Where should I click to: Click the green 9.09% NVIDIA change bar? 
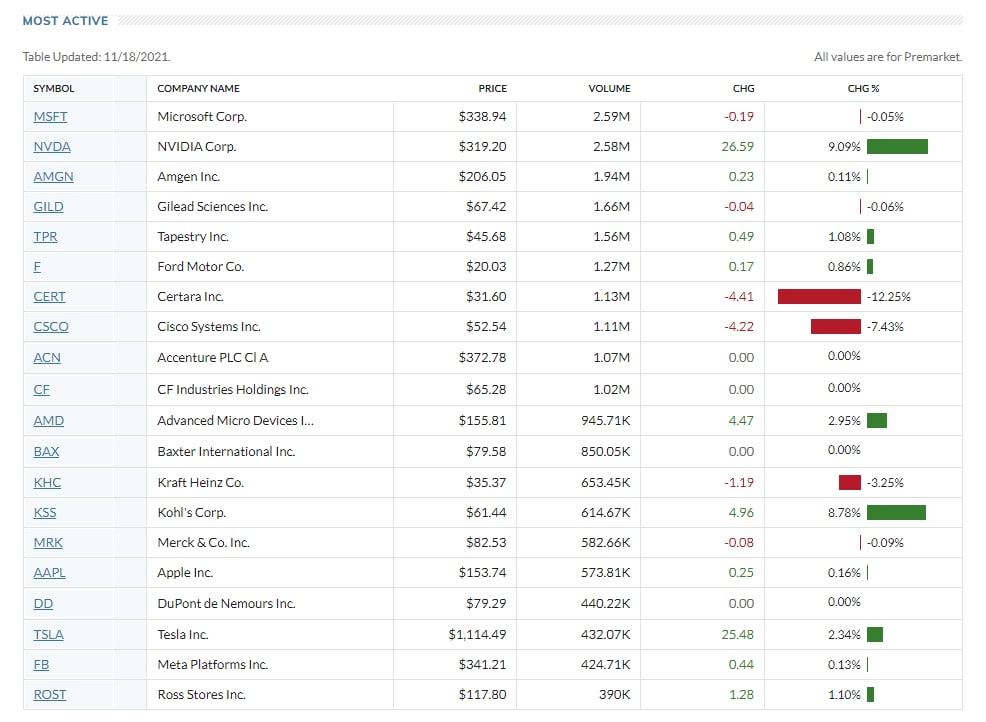(x=897, y=147)
